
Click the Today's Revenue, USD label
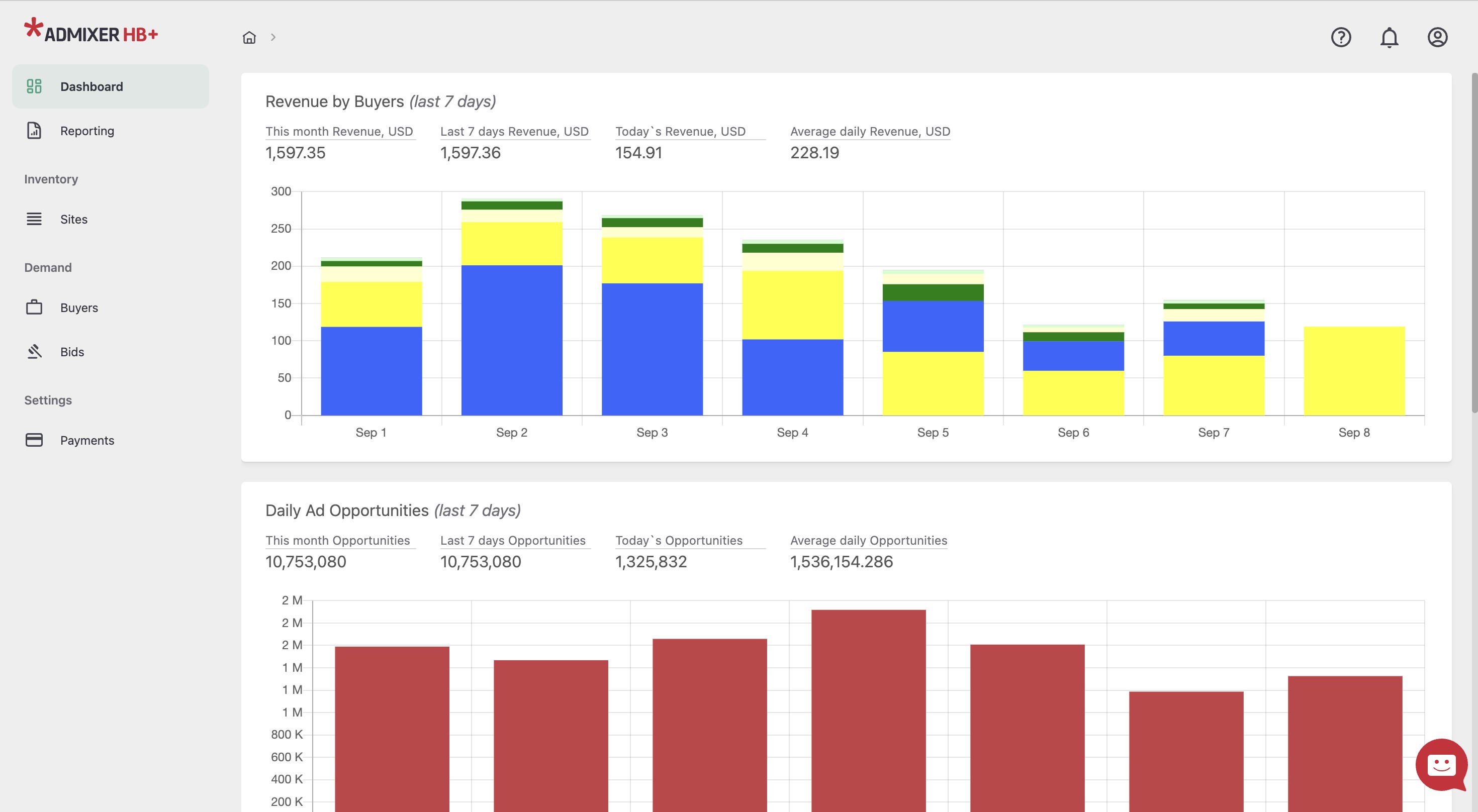[x=680, y=131]
